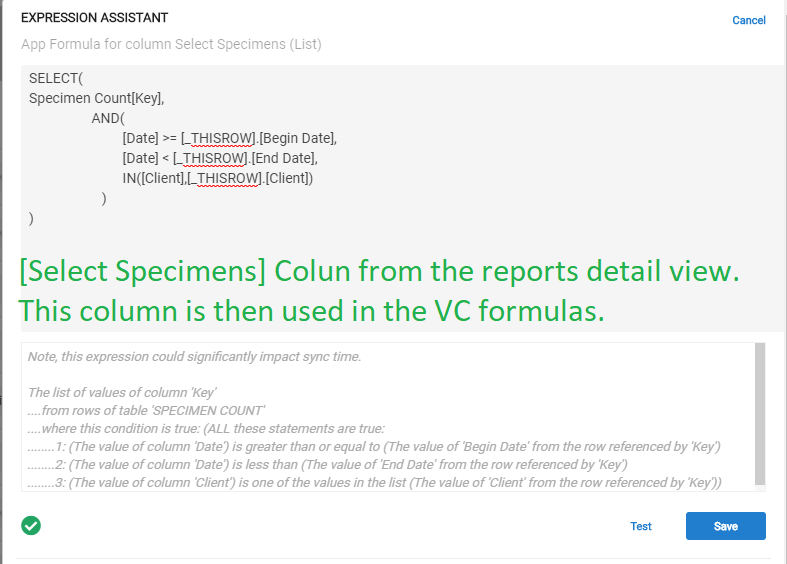
Task: Cancel the Expression Assistant dialog
Action: point(748,20)
